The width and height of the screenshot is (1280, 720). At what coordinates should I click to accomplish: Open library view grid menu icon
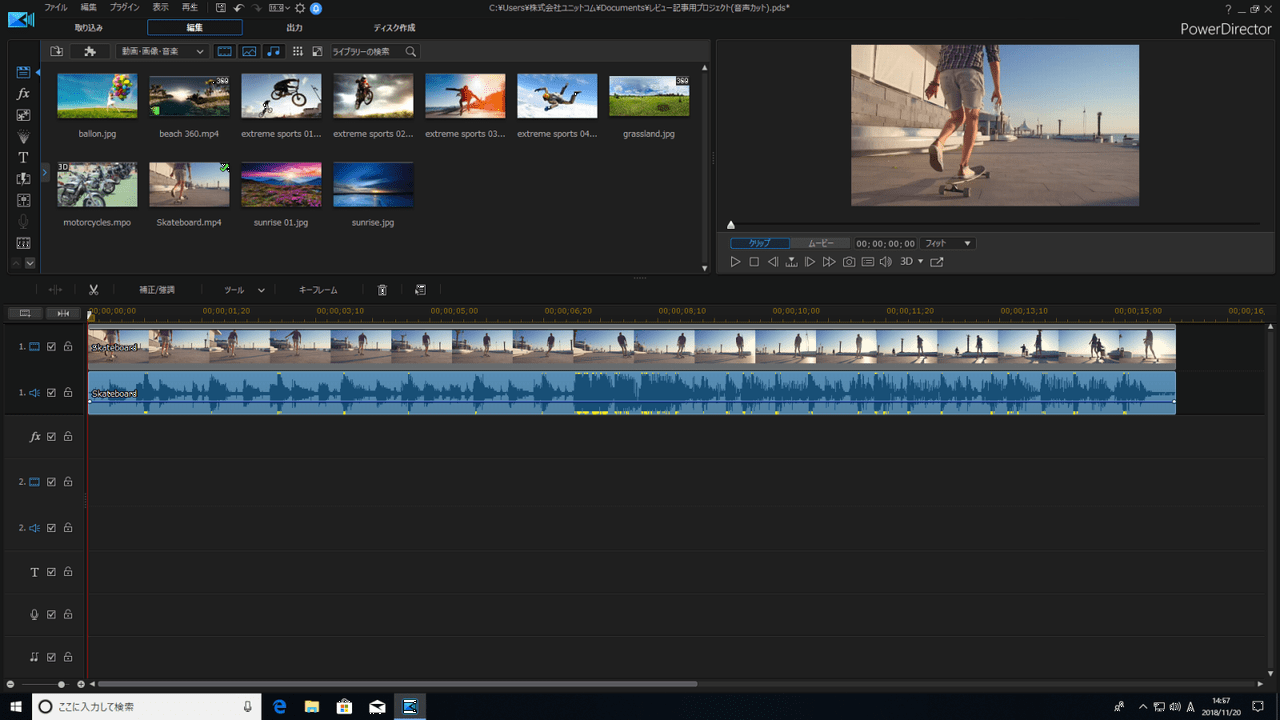[x=298, y=51]
